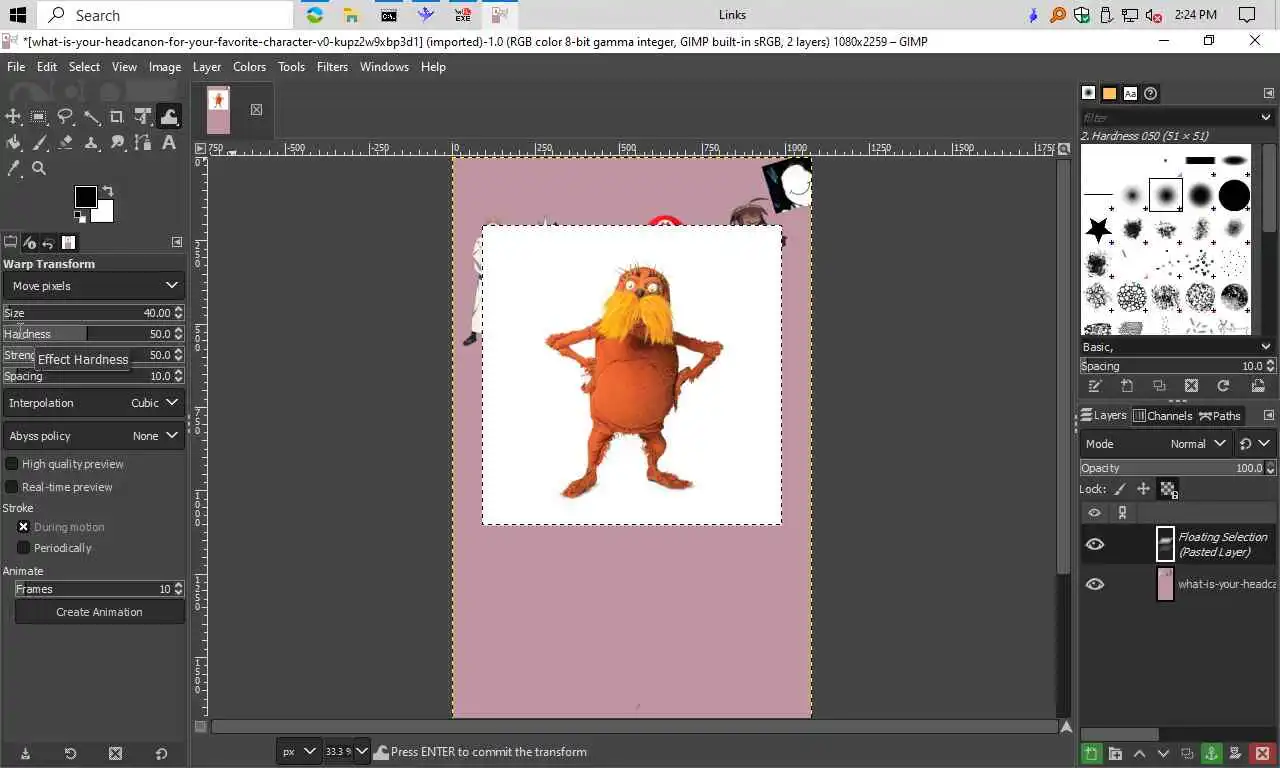Save tool preset icon at bottom left
Viewport: 1280px width, 768px height.
coord(25,753)
